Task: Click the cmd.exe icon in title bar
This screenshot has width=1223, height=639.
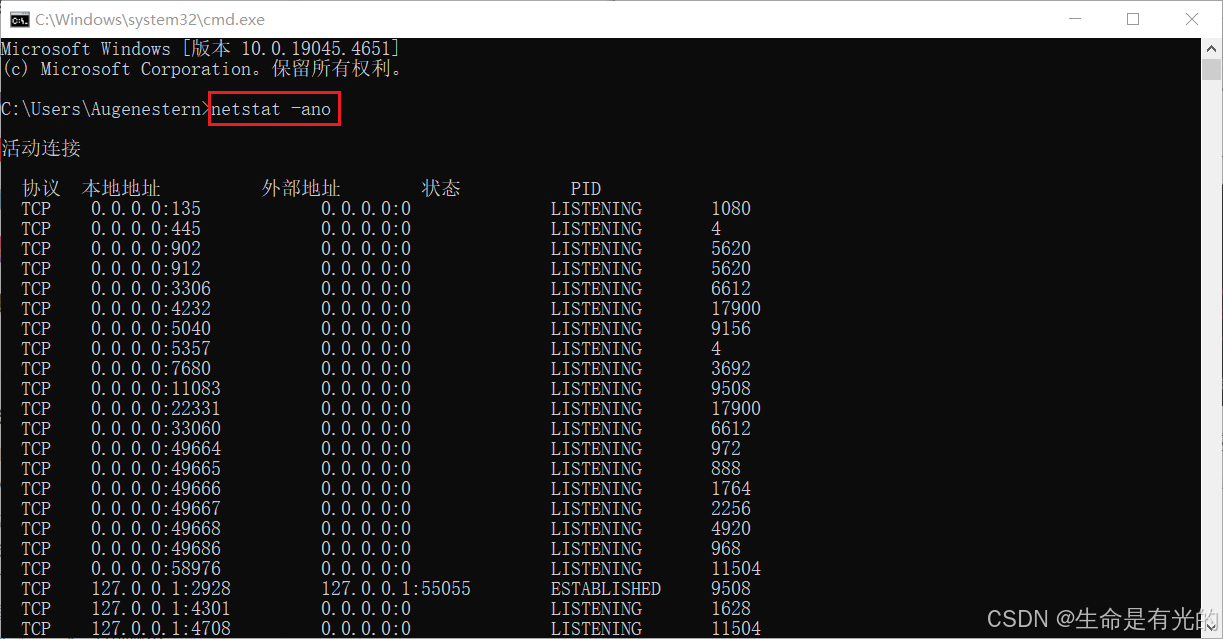Action: [x=19, y=19]
